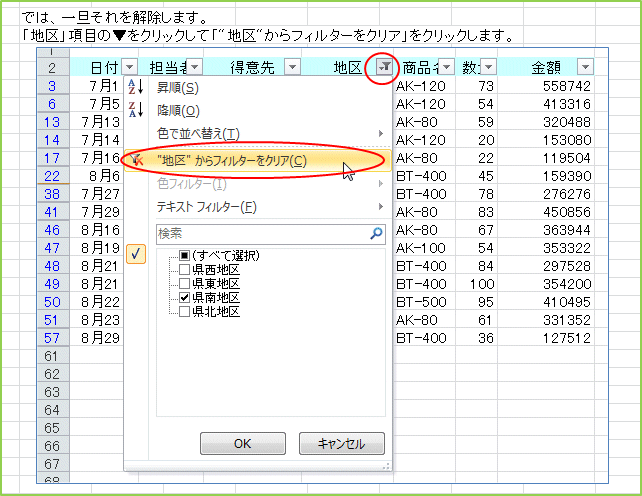Open the 得意先 column filter dropdown
Image resolution: width=642 pixels, height=496 pixels.
[x=292, y=67]
